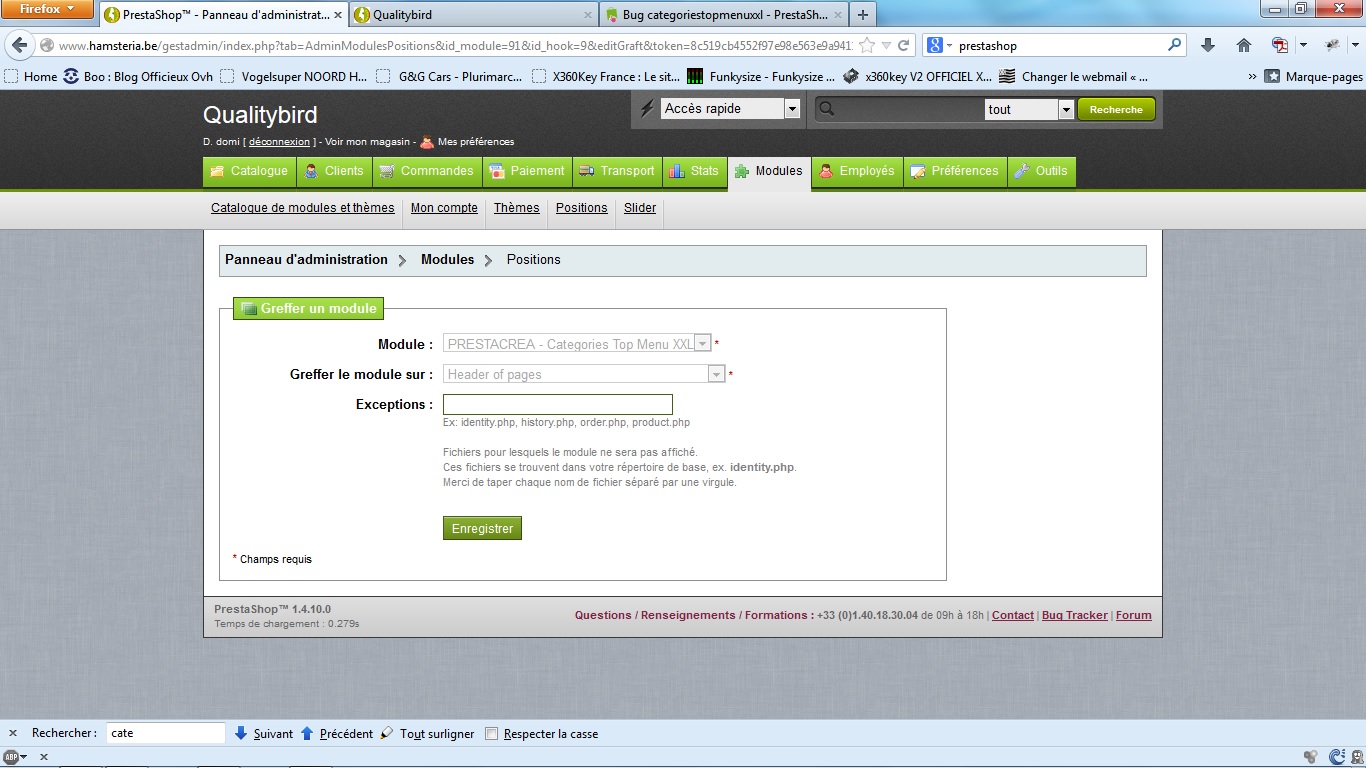Screen dimensions: 1366x768
Task: Open the x360key V2 OFFICIEL bookmark
Action: [918, 76]
